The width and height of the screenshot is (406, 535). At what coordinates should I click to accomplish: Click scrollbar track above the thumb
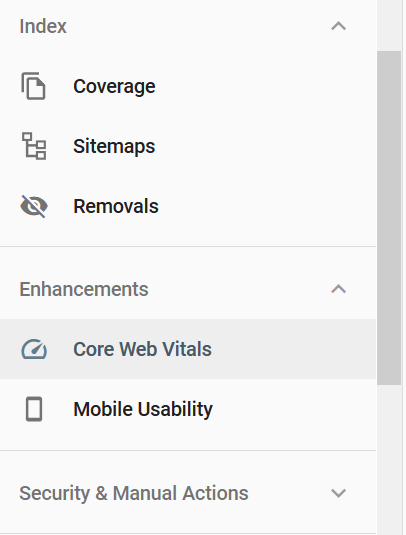coord(389,25)
